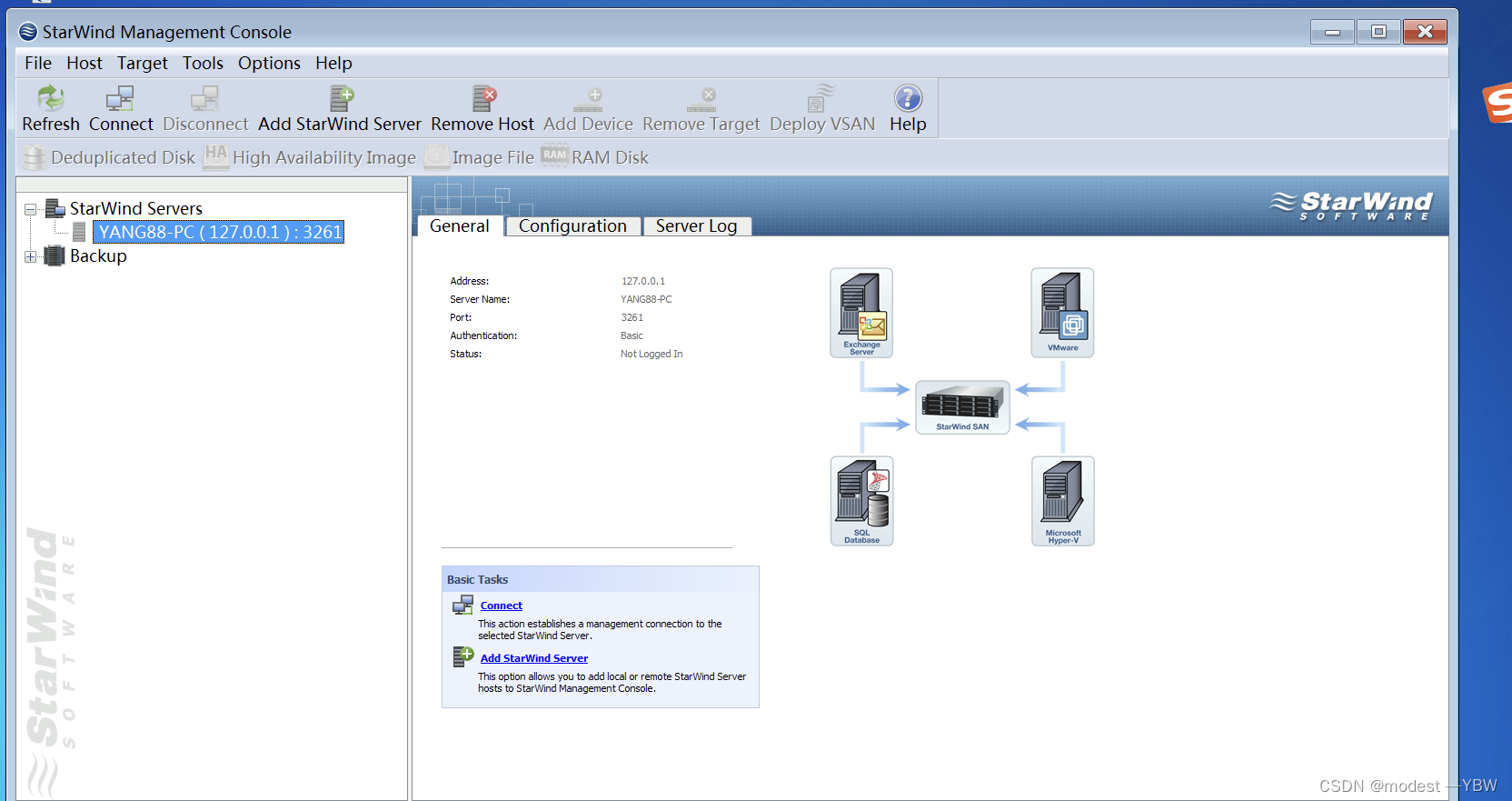Select the Deduplicated Disk icon

pos(35,157)
